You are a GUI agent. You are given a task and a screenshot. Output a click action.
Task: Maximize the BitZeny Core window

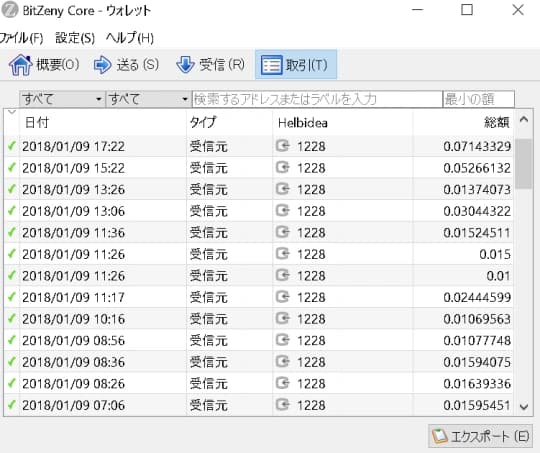pyautogui.click(x=467, y=10)
